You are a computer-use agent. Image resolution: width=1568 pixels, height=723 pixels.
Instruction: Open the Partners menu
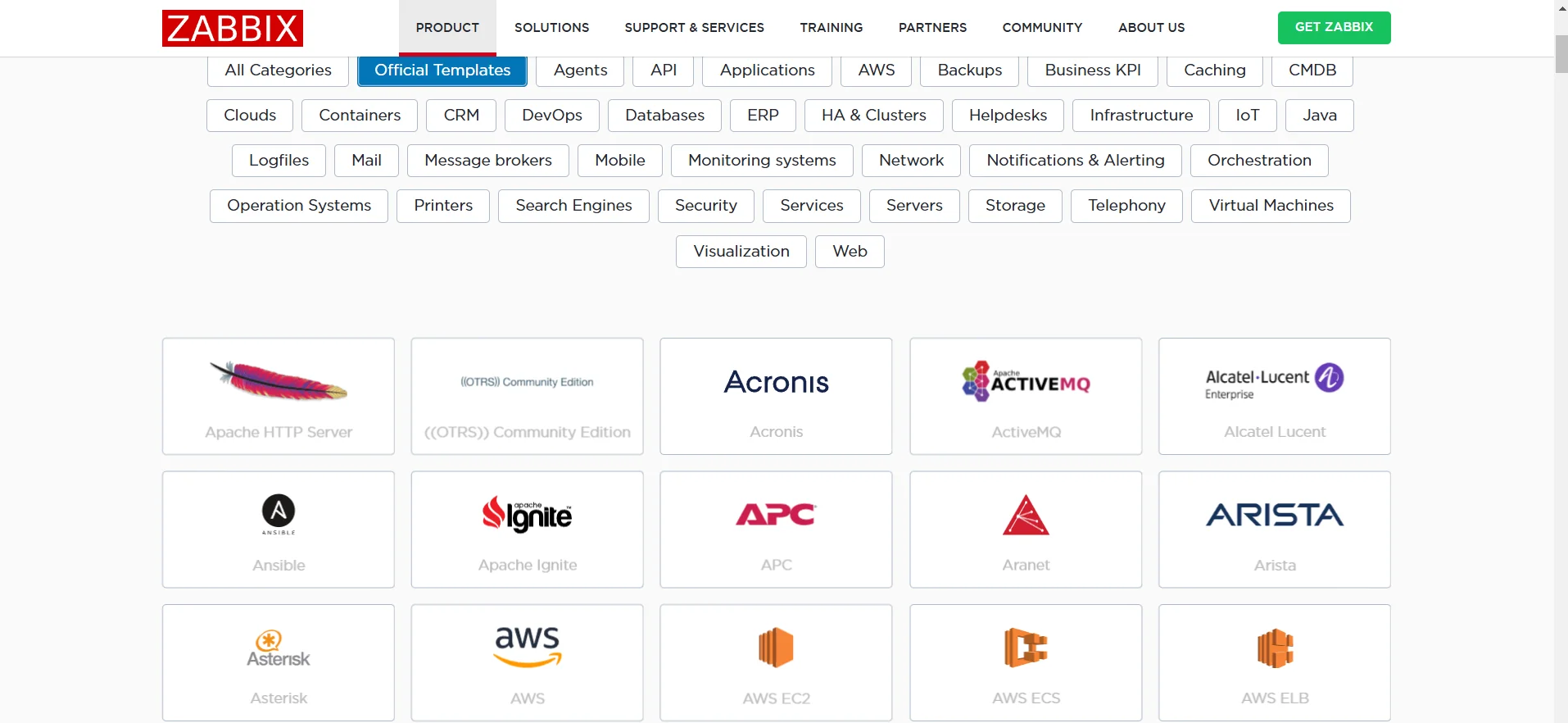coord(932,28)
